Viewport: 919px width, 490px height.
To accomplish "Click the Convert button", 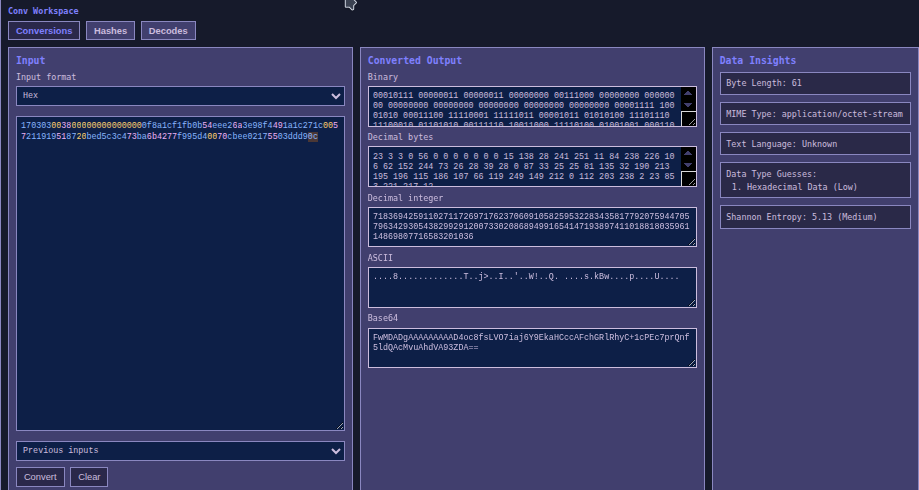I will [40, 477].
